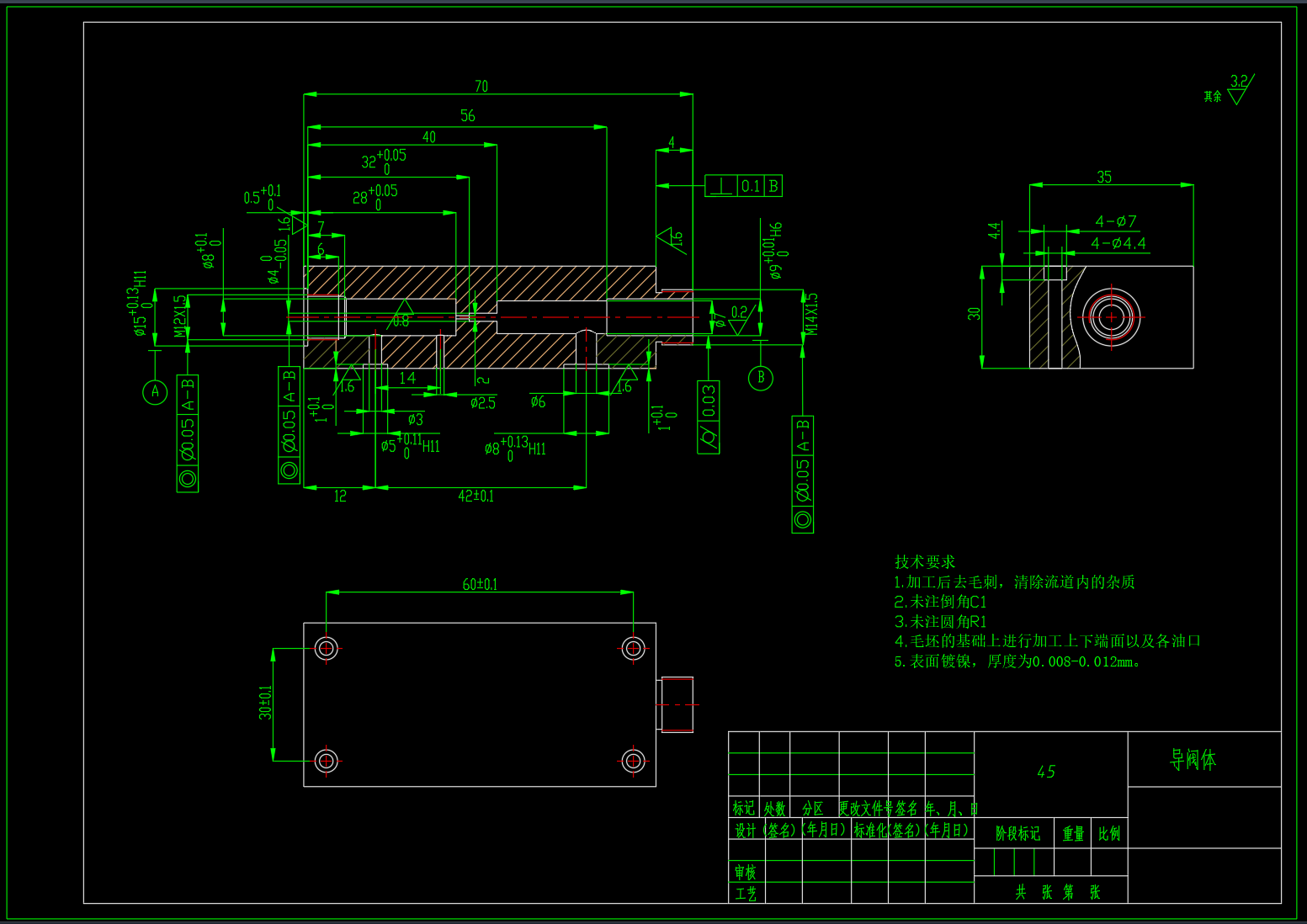The height and width of the screenshot is (924, 1307).
Task: Click datum B circle symbol
Action: pos(761,378)
